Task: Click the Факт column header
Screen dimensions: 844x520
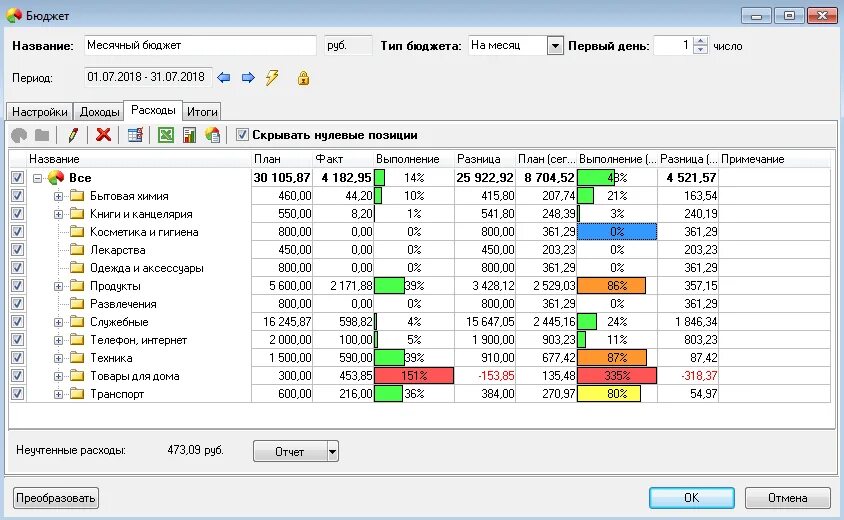Action: 343,159
